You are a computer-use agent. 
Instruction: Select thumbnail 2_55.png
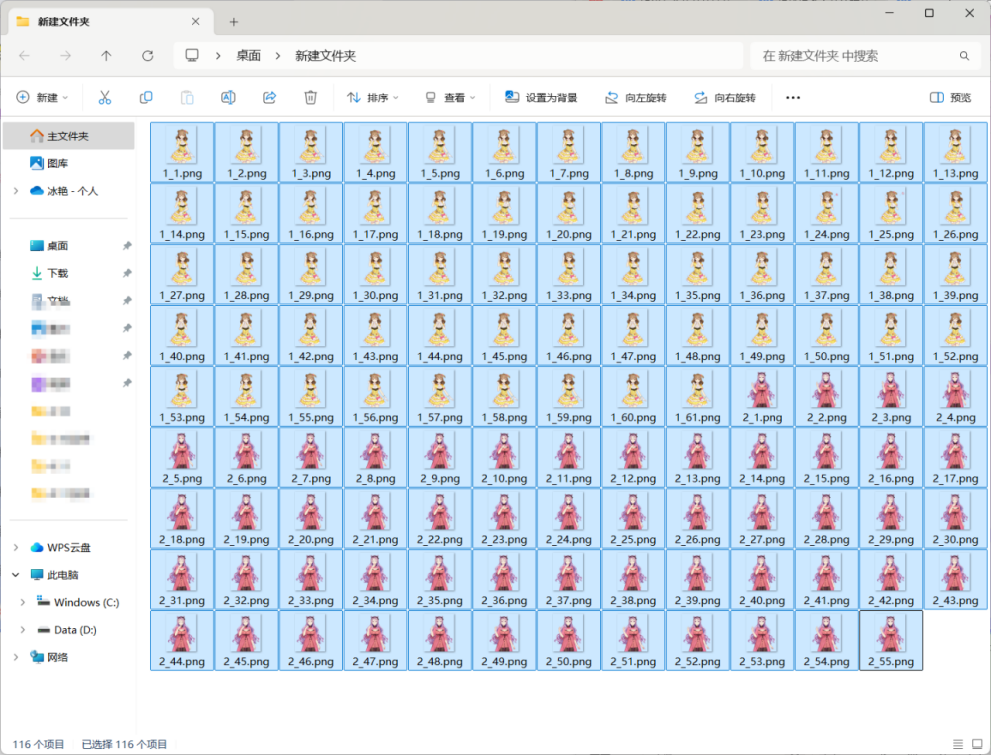click(x=891, y=641)
